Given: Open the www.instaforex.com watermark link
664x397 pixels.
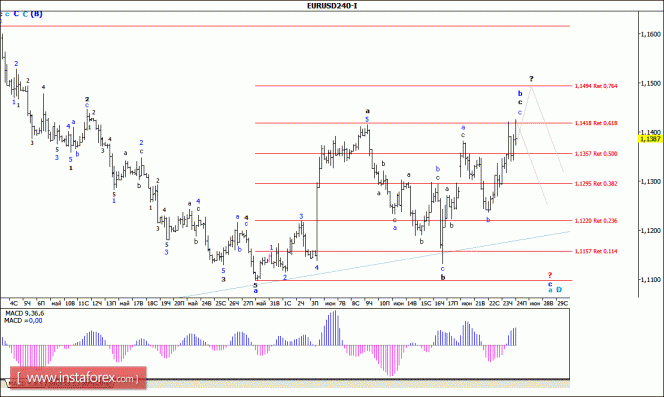Looking at the screenshot, I should pos(78,378).
